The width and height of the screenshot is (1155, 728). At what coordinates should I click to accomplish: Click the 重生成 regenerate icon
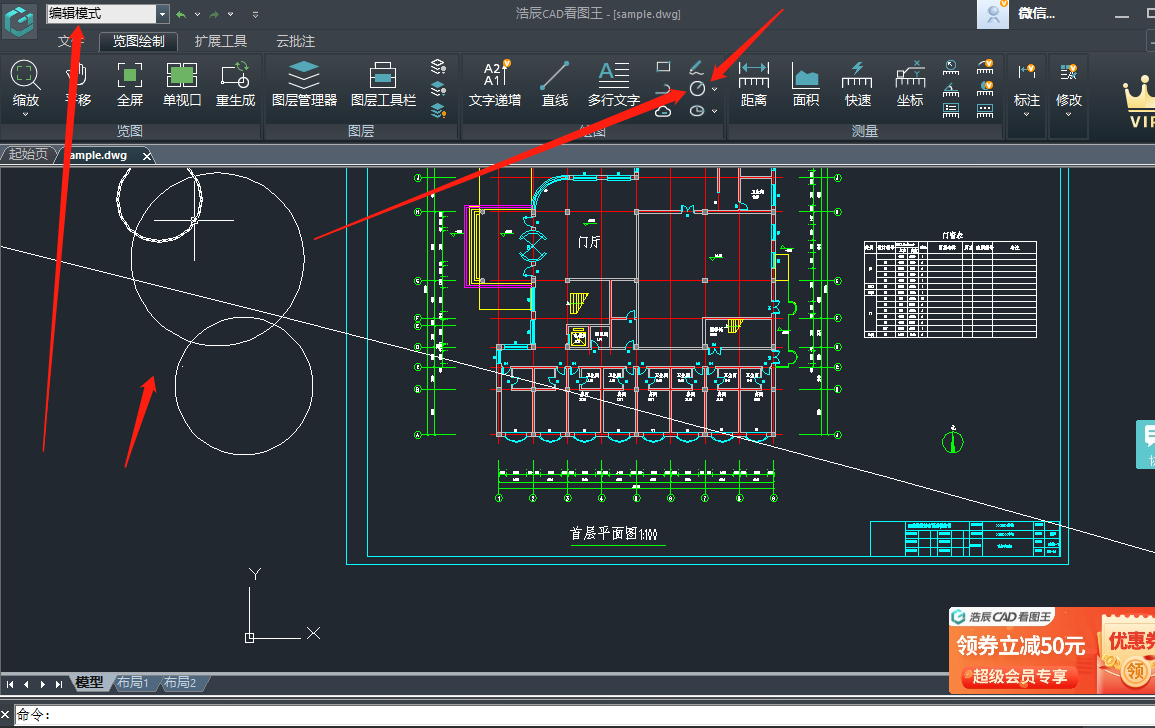[x=235, y=83]
